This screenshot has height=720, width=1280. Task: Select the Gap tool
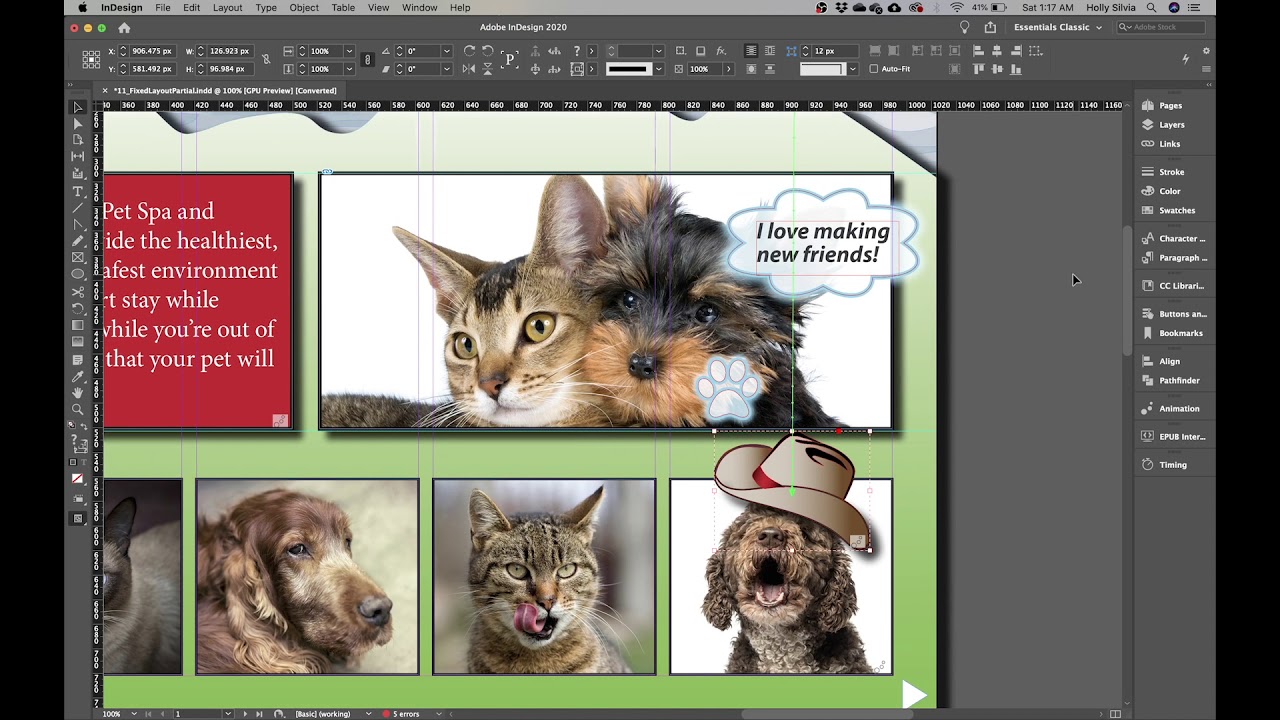coord(78,156)
